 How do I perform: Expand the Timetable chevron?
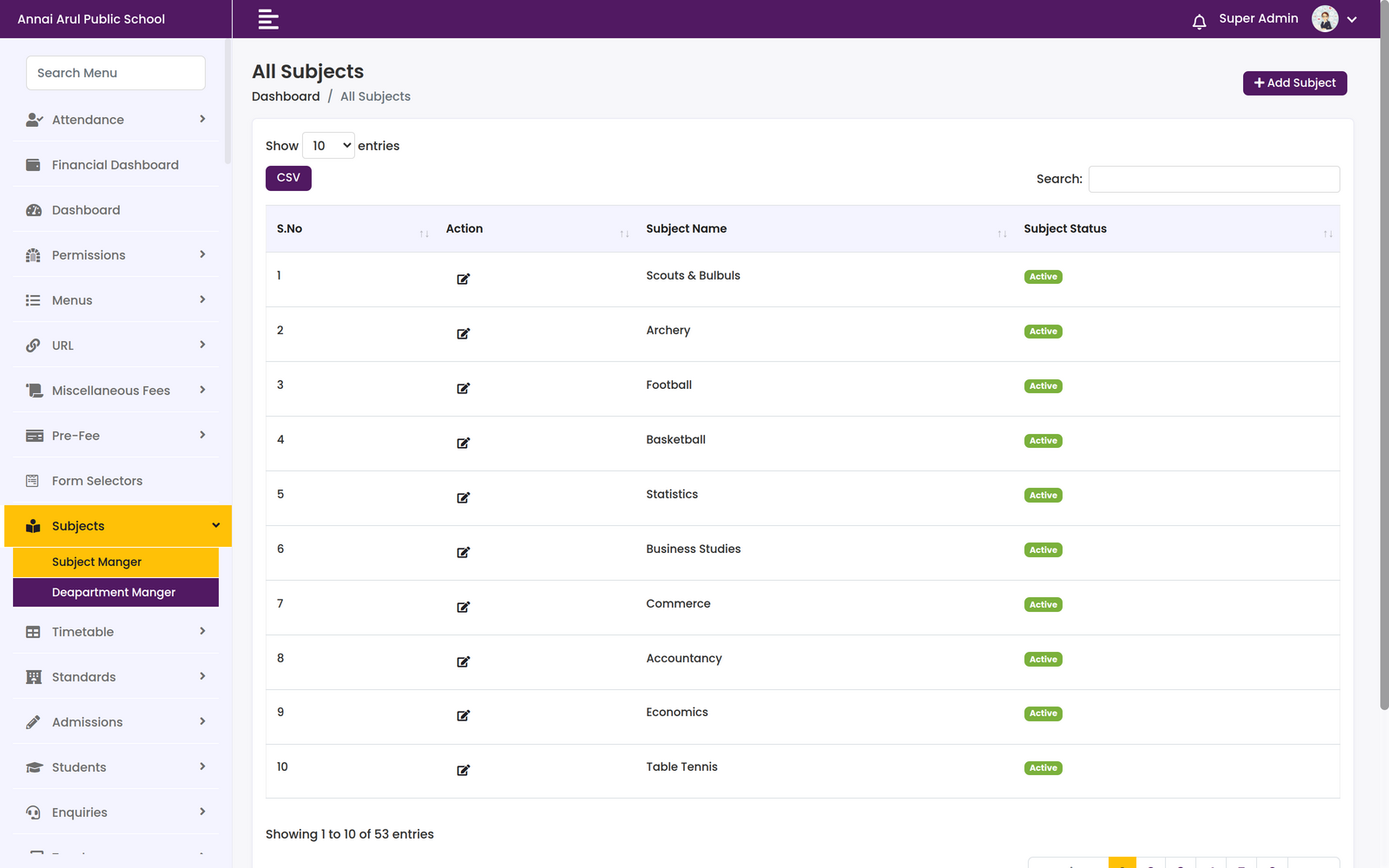click(x=202, y=631)
